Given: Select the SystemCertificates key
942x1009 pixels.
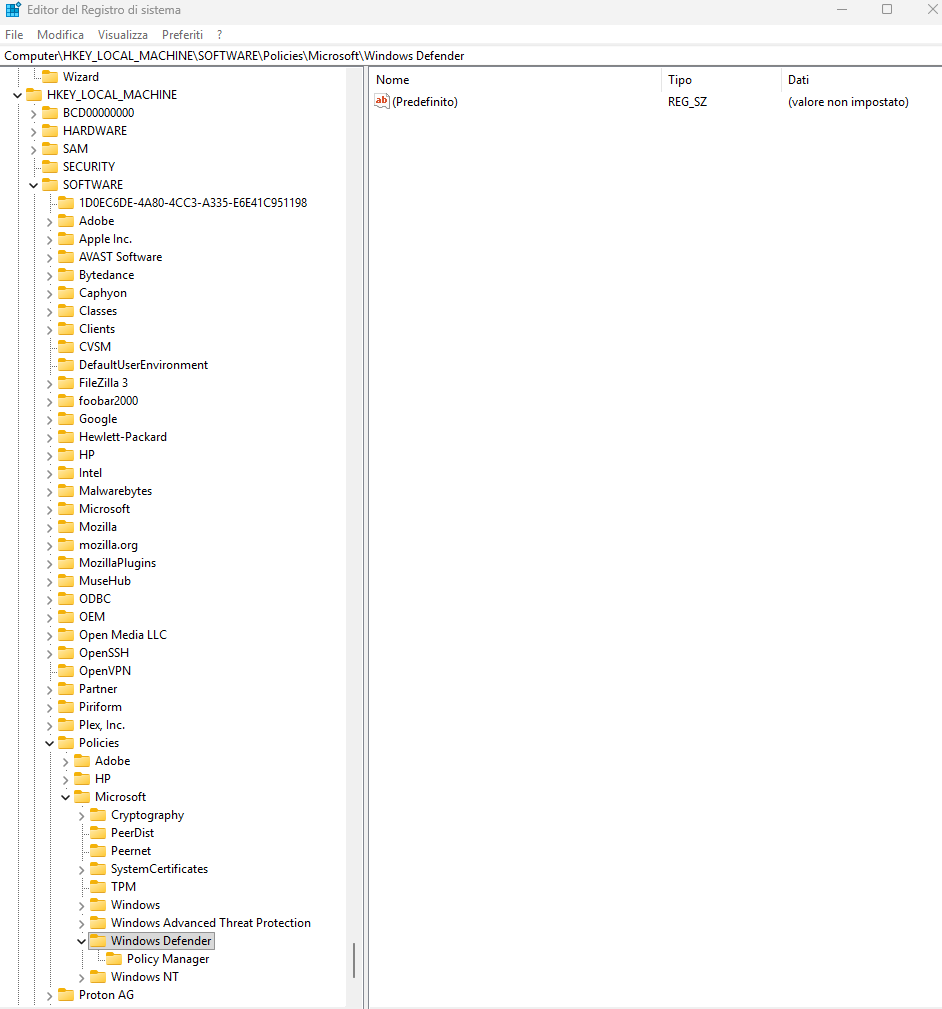Looking at the screenshot, I should (x=160, y=869).
